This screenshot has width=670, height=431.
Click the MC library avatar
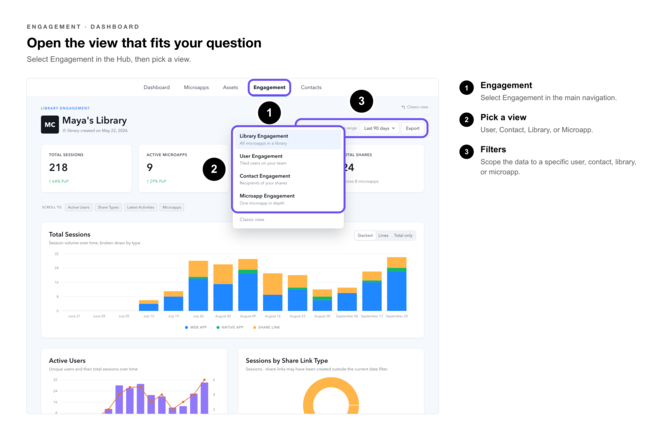pos(50,125)
